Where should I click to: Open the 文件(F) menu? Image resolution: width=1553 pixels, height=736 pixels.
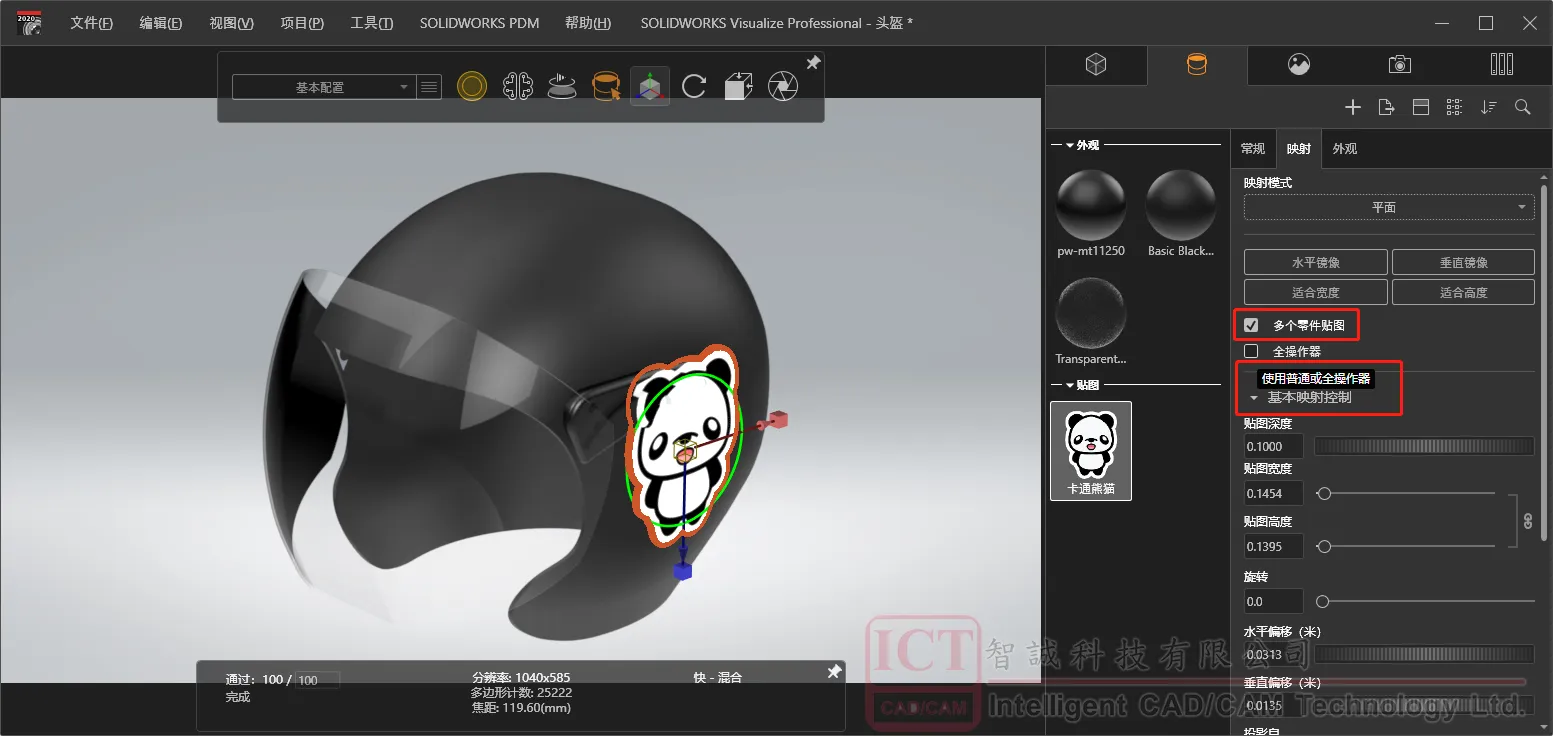coord(91,23)
